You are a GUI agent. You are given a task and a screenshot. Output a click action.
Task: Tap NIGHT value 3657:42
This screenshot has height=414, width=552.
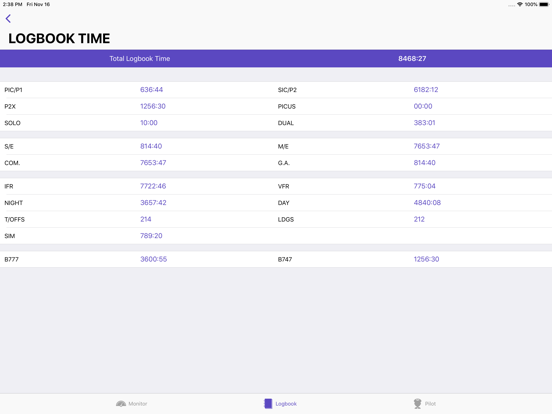[x=153, y=203]
